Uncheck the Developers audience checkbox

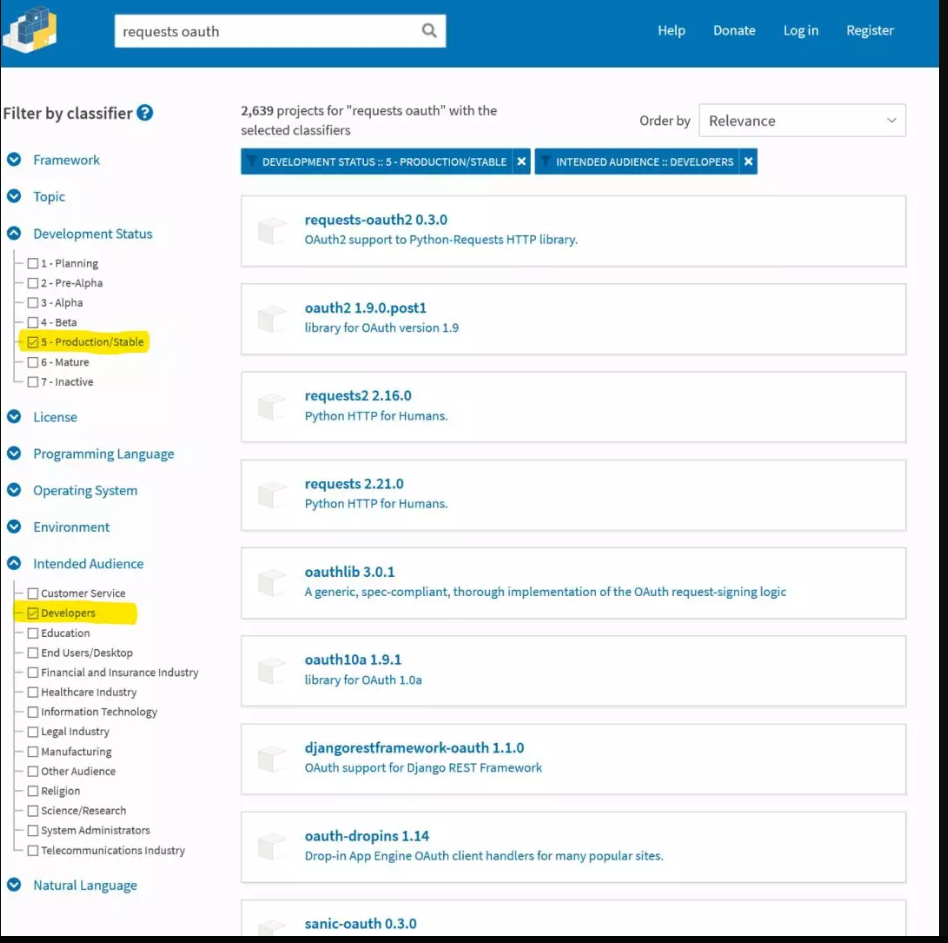[x=33, y=613]
